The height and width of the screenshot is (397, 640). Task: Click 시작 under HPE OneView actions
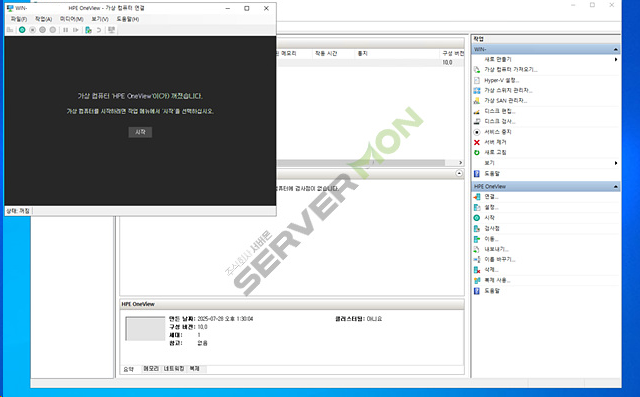coord(489,218)
